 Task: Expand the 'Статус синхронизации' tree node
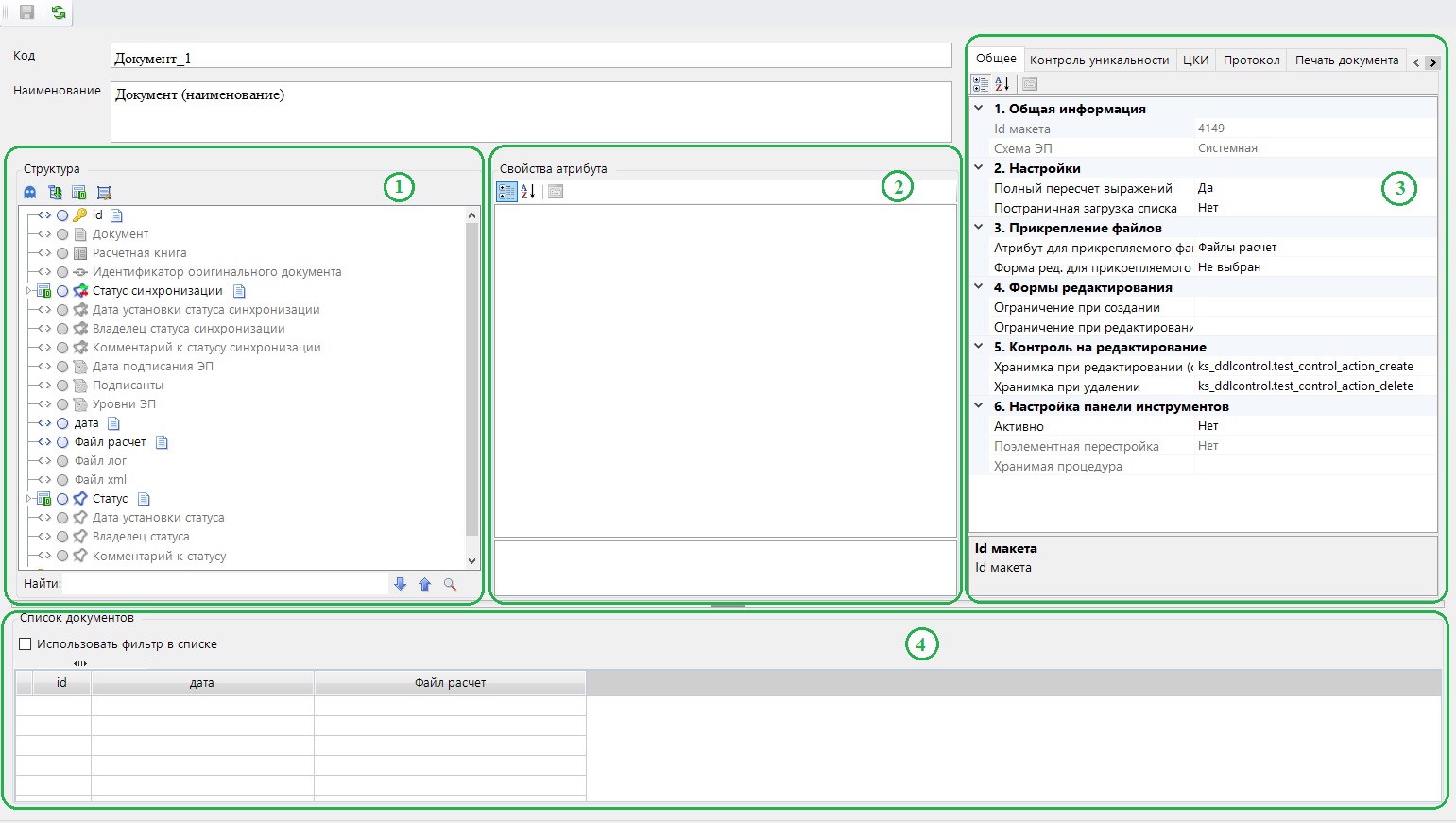pos(29,291)
